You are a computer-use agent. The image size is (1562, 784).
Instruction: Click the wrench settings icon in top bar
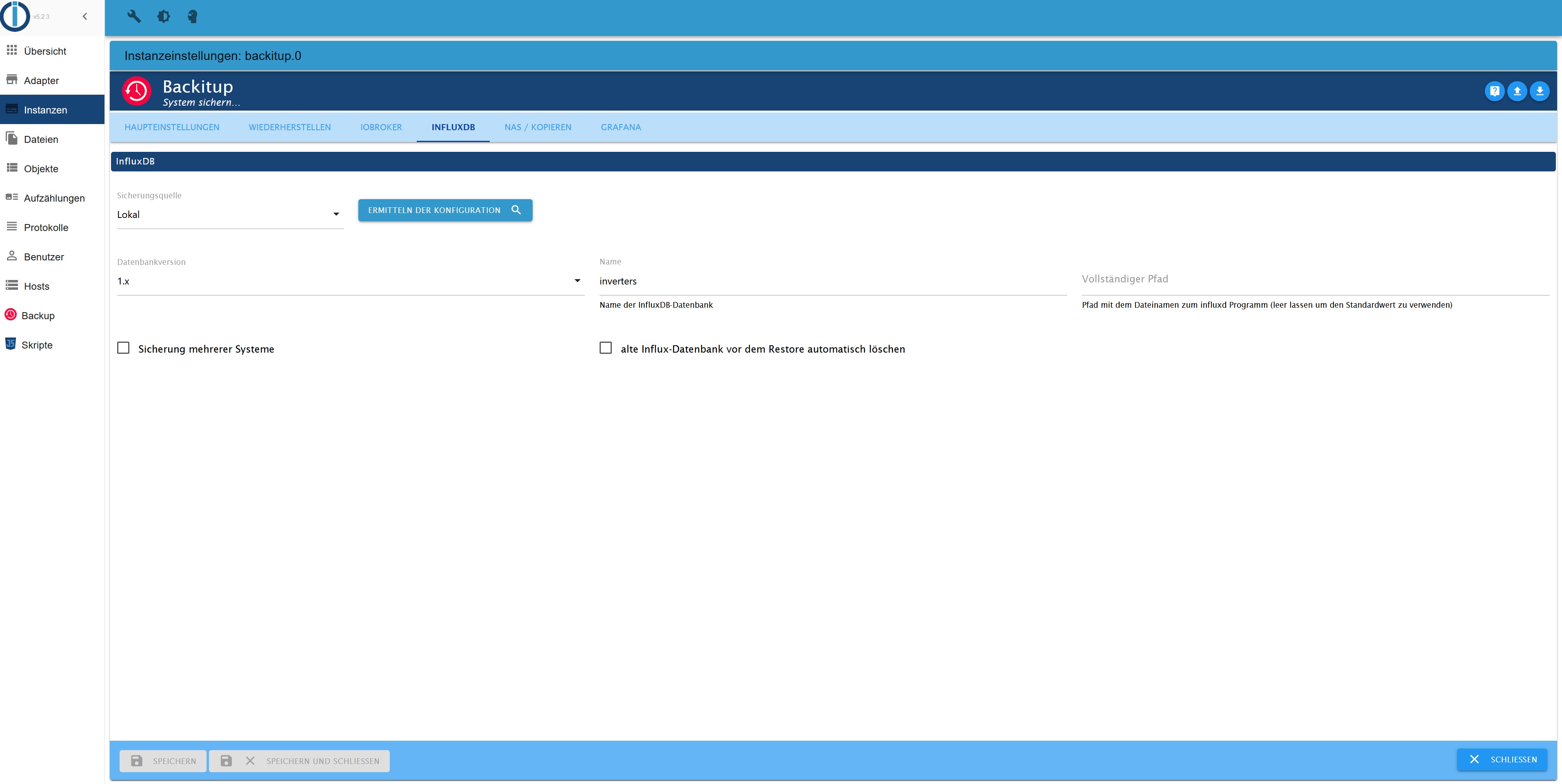point(134,16)
